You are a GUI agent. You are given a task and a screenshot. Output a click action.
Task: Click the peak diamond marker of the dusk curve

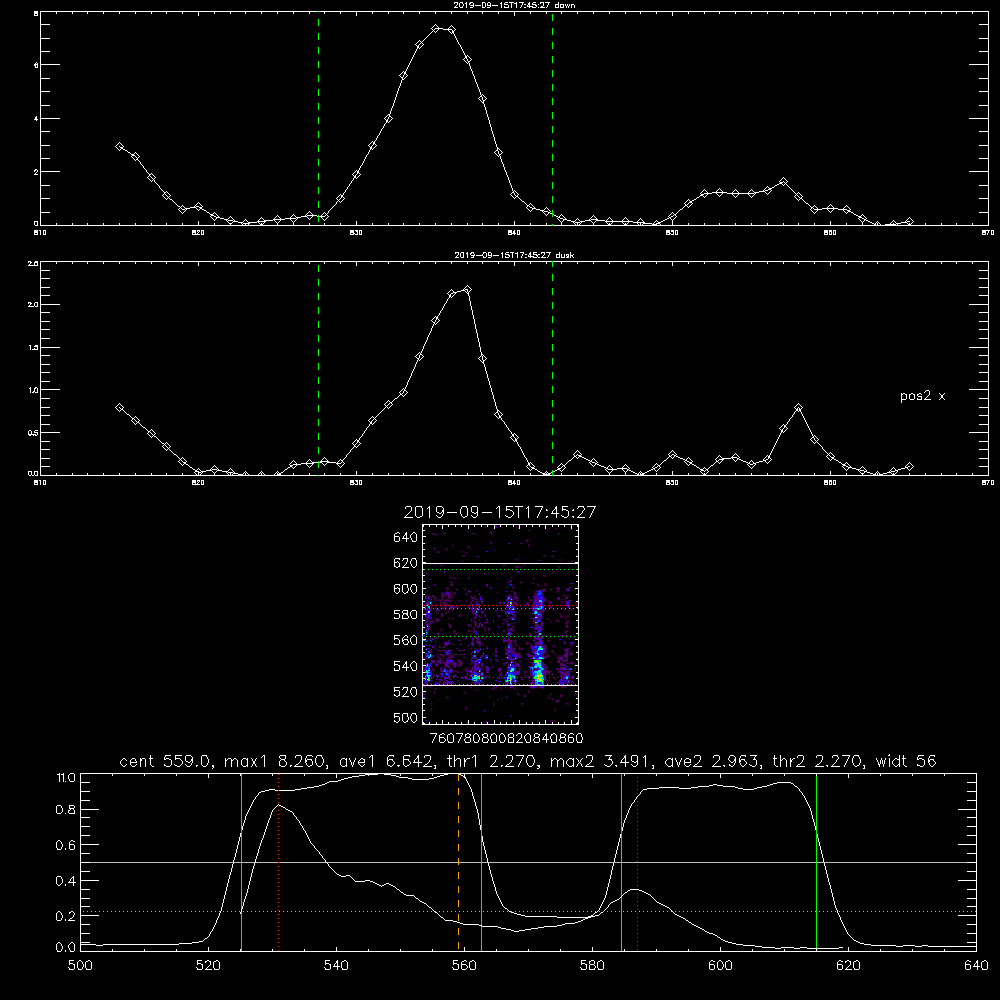click(x=467, y=290)
